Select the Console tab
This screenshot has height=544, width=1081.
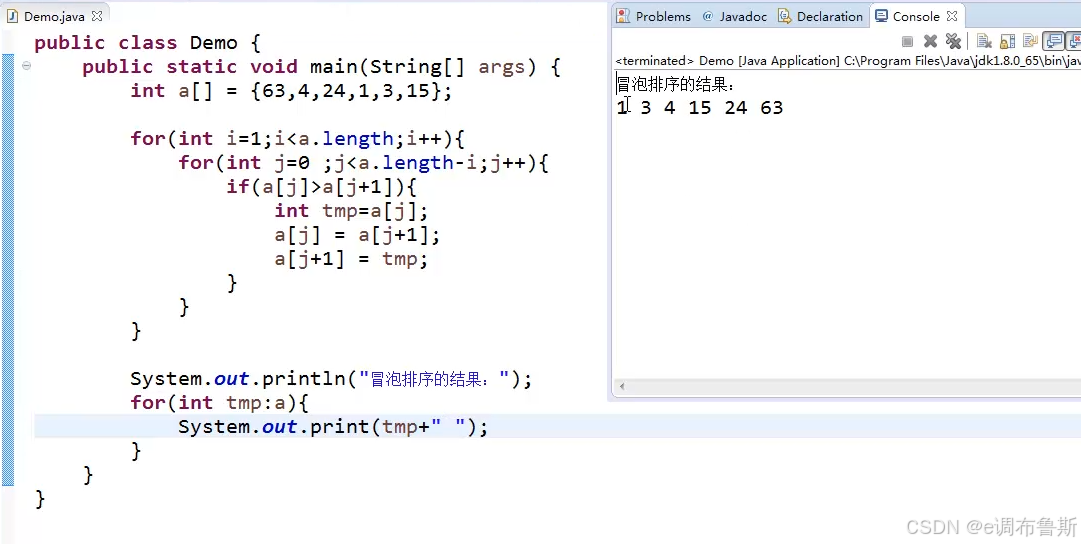[916, 16]
